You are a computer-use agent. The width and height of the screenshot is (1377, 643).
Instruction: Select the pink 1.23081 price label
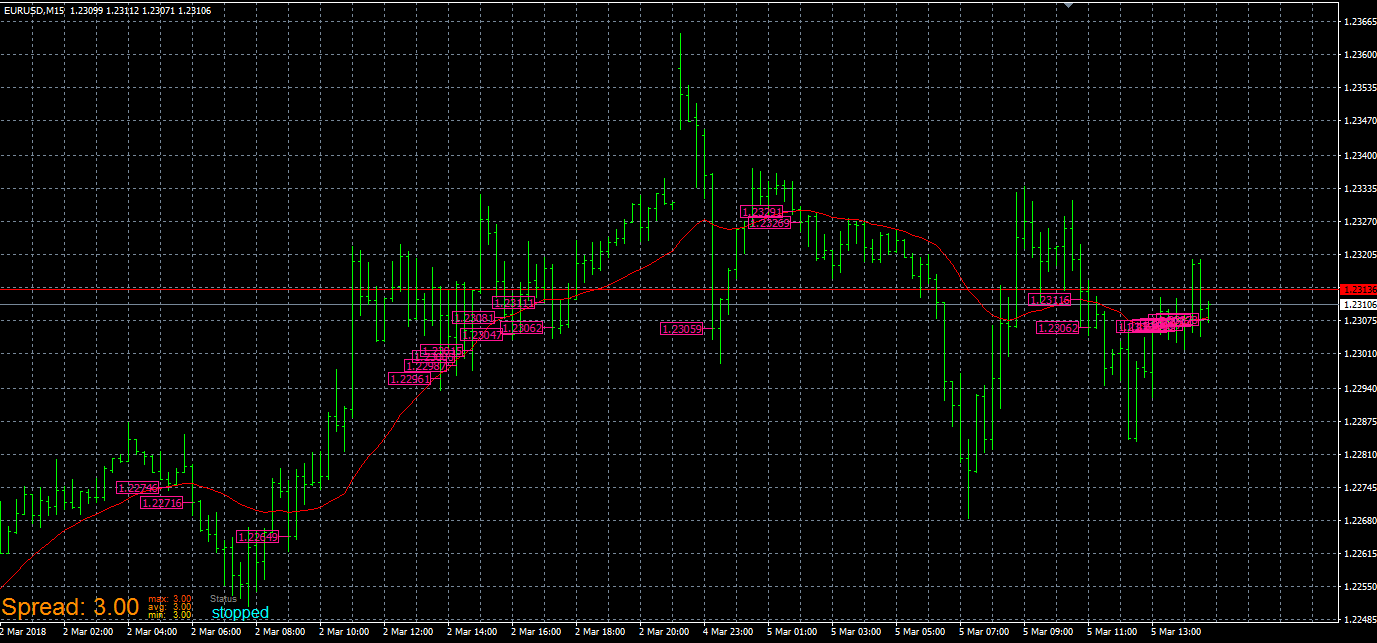[x=474, y=318]
